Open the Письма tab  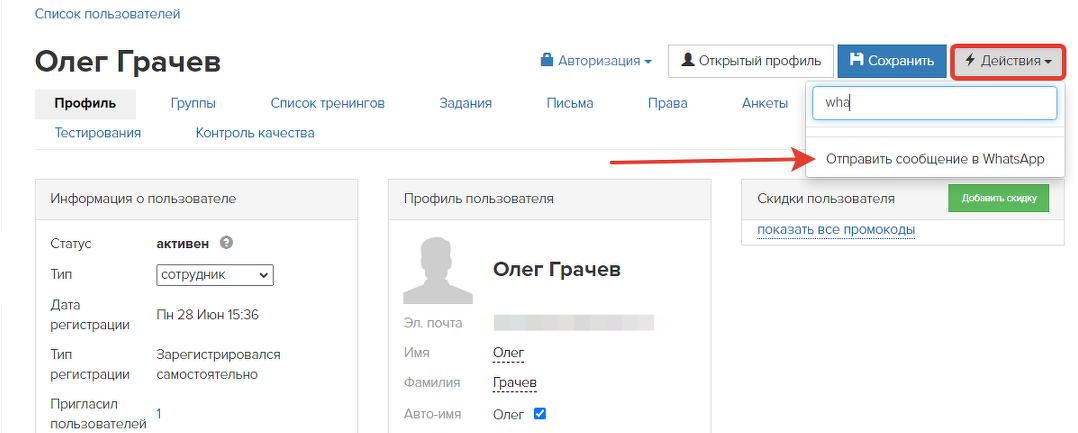point(570,103)
